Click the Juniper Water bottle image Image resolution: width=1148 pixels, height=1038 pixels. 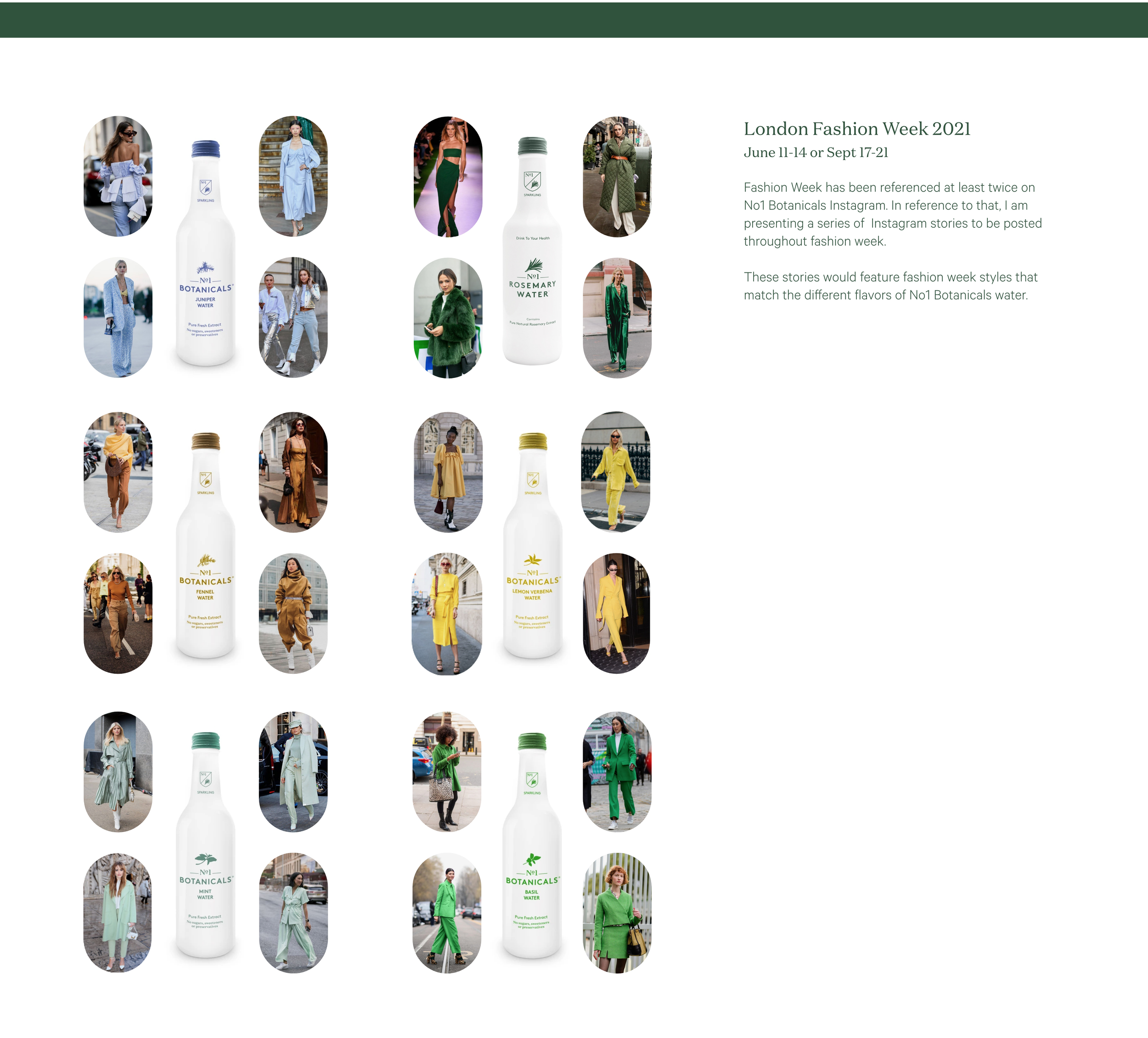coord(206,253)
